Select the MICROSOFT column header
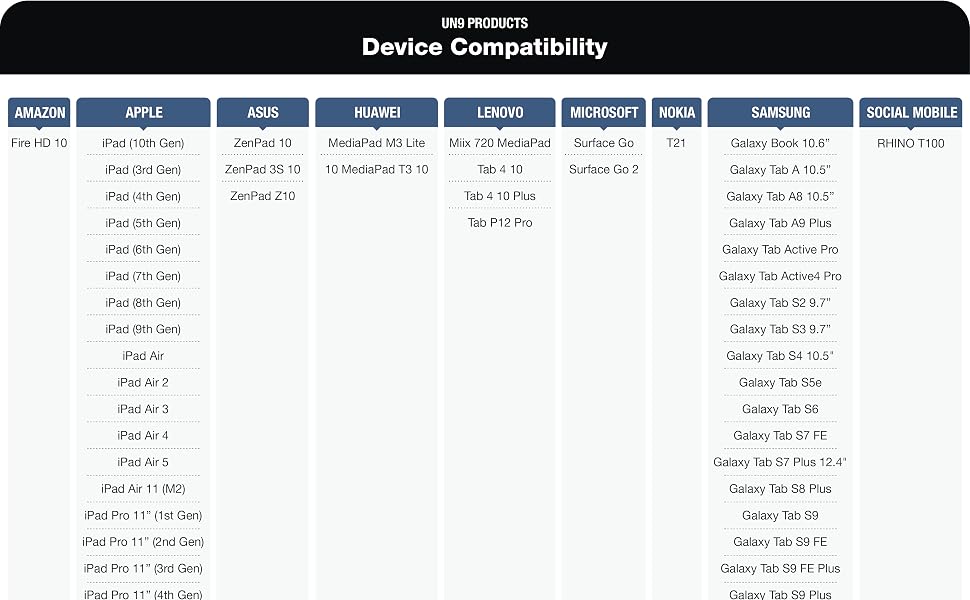The width and height of the screenshot is (970, 600). pos(603,113)
